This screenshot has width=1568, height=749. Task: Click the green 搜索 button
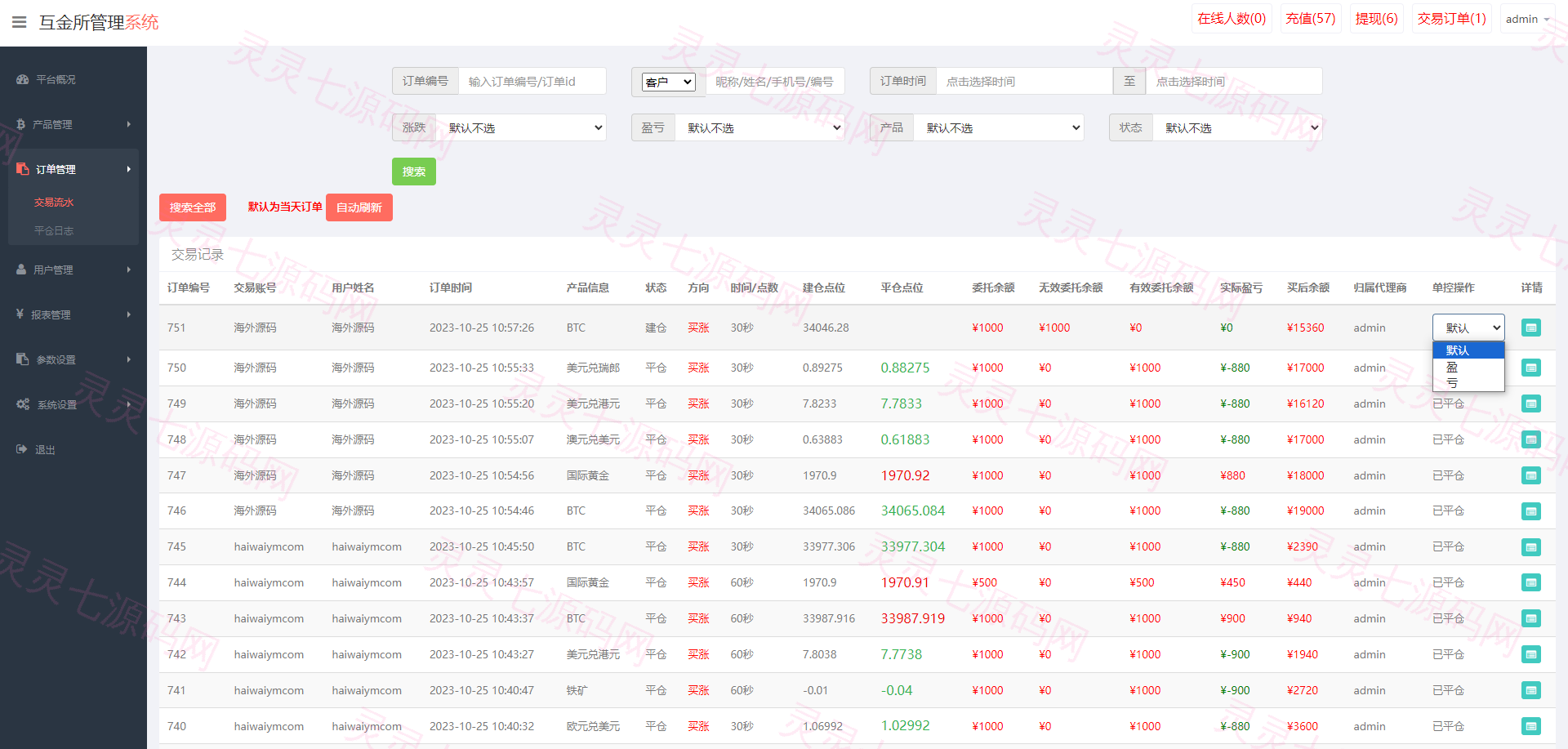pos(414,172)
